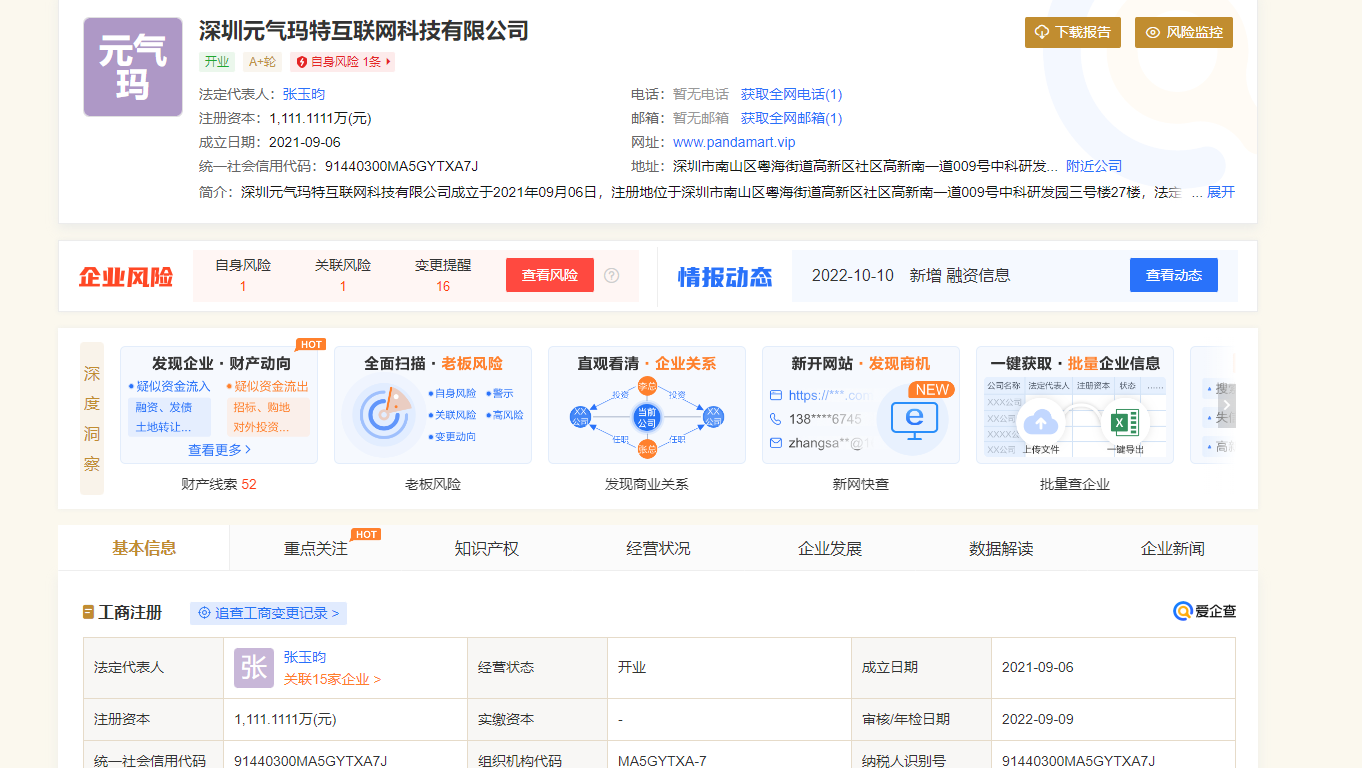
Task: Click the 下载报告 button
Action: tap(1072, 32)
